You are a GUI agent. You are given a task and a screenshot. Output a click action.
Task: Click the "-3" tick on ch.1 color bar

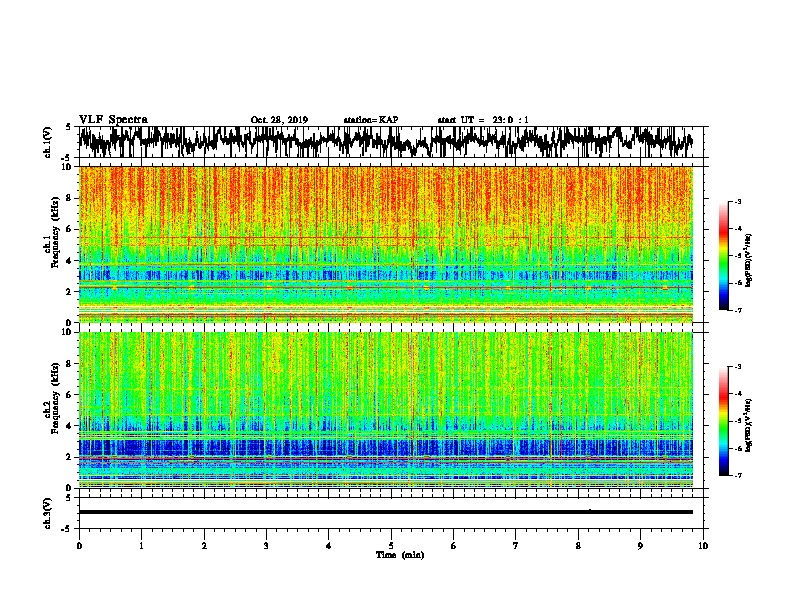pos(737,201)
